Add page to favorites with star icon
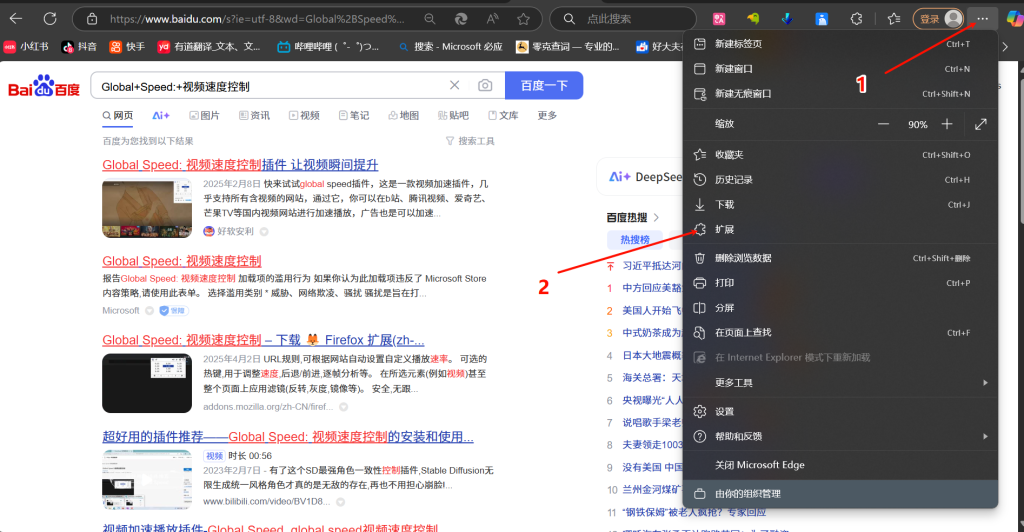The width and height of the screenshot is (1024, 532). pyautogui.click(x=524, y=19)
